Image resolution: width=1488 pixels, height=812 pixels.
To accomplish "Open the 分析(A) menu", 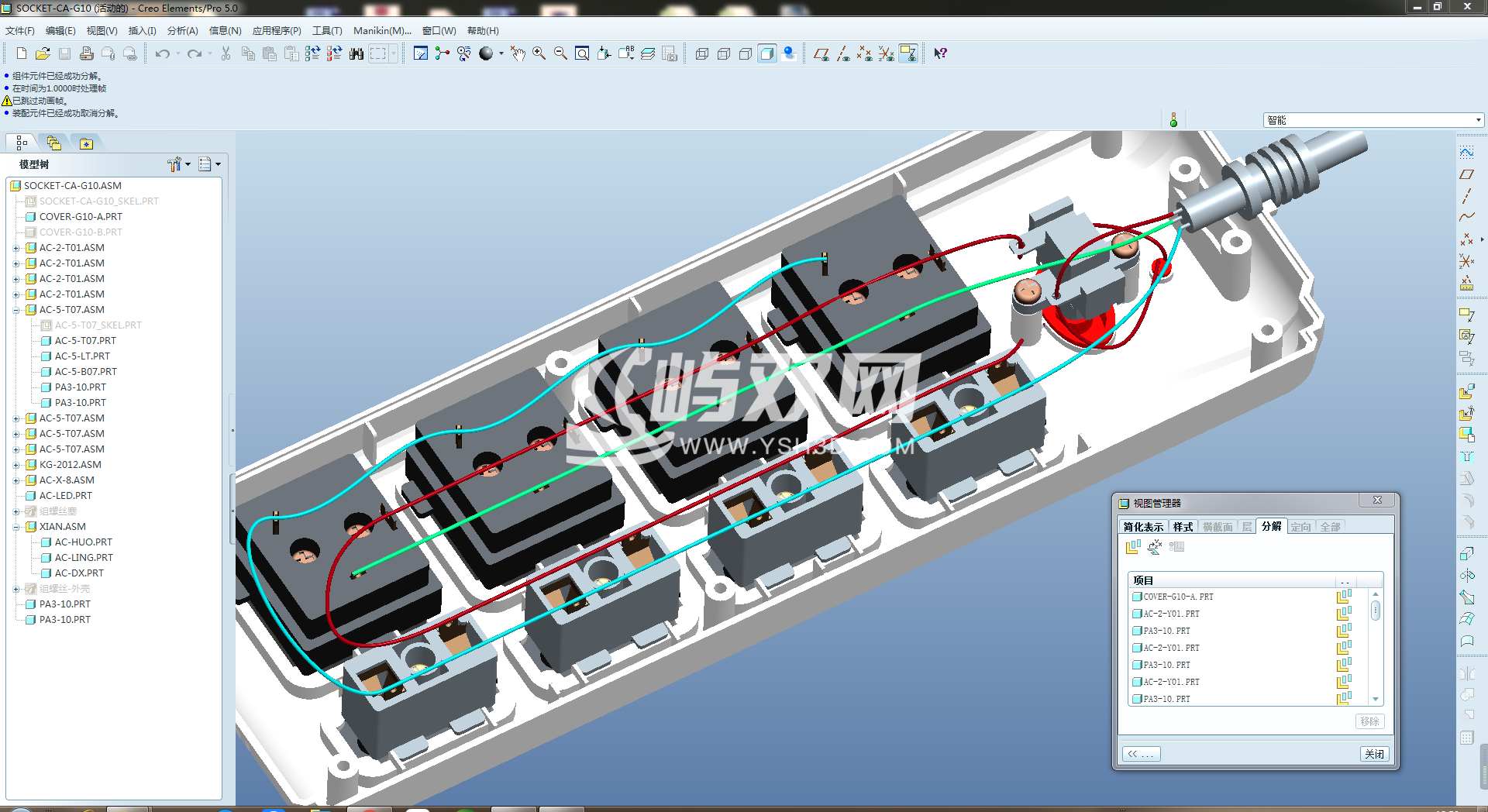I will pos(182,31).
